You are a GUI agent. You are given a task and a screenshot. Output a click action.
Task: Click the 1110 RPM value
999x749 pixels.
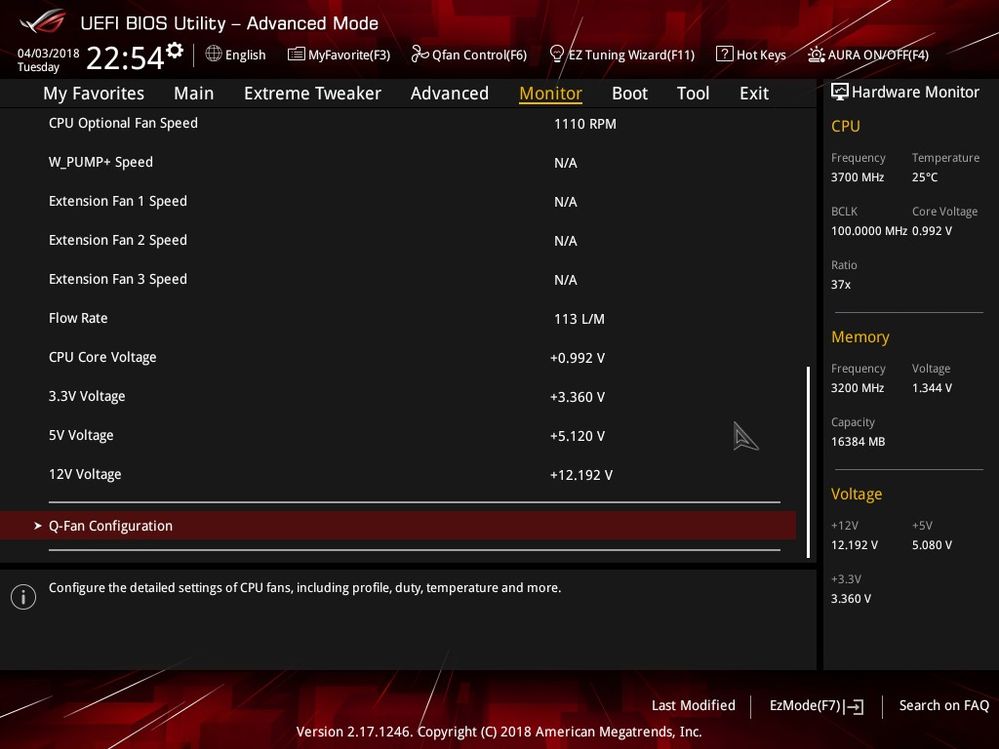(585, 124)
